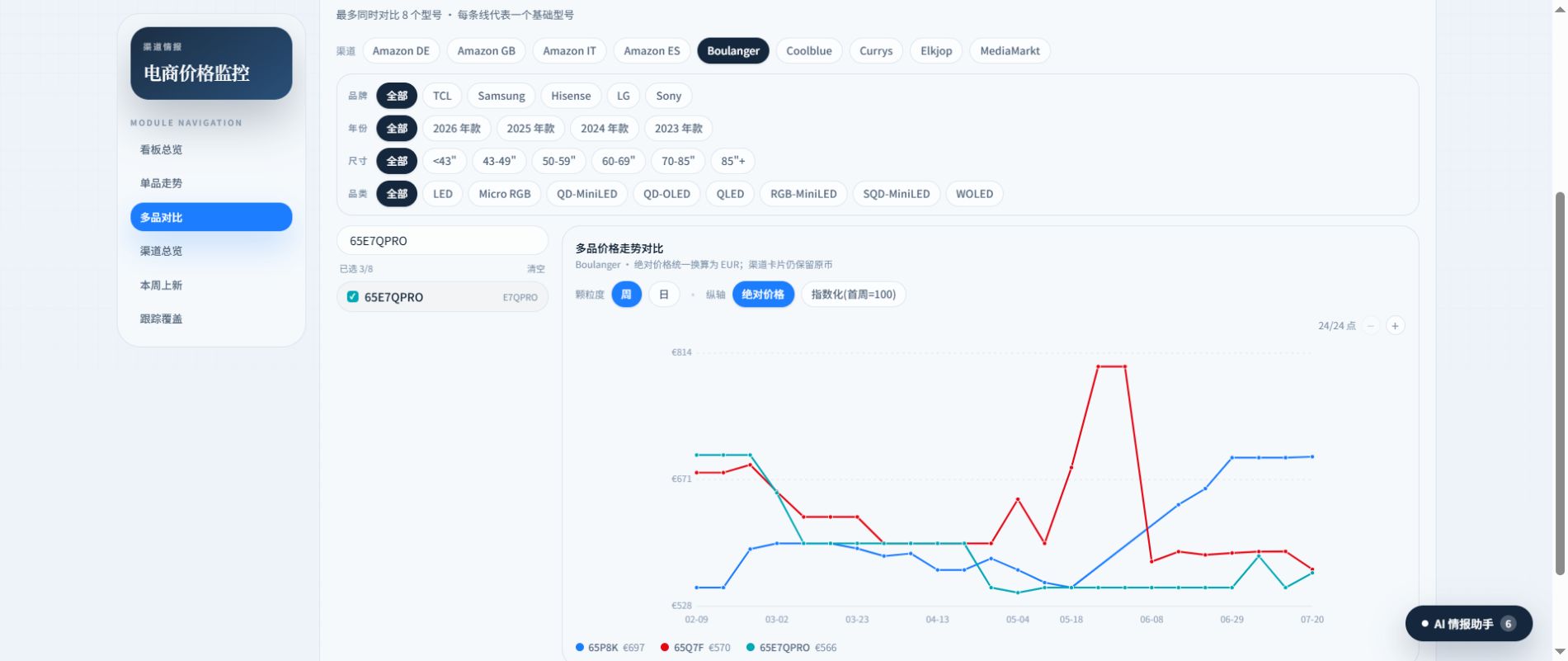Select the Amazon GB channel

(487, 51)
